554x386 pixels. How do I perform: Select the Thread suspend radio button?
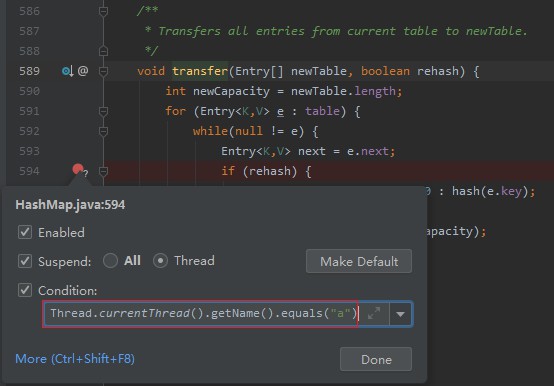pos(160,261)
